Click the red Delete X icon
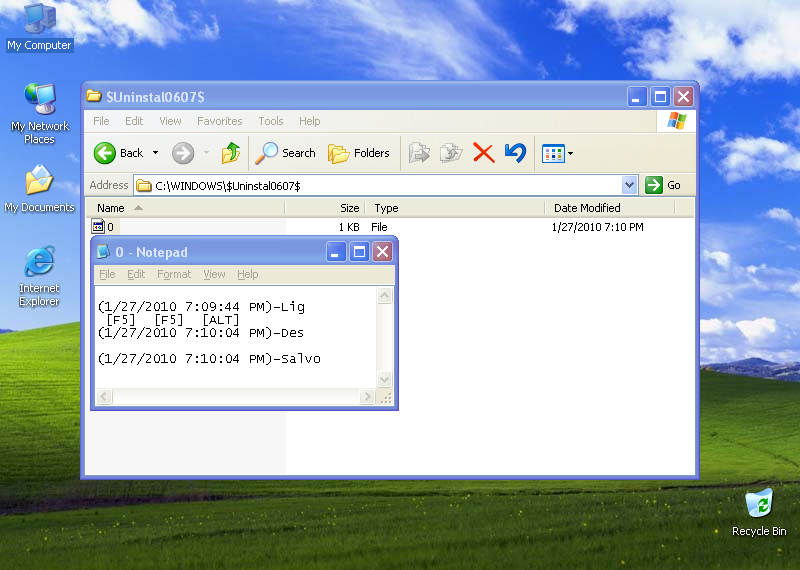800x570 pixels. pyautogui.click(x=484, y=153)
